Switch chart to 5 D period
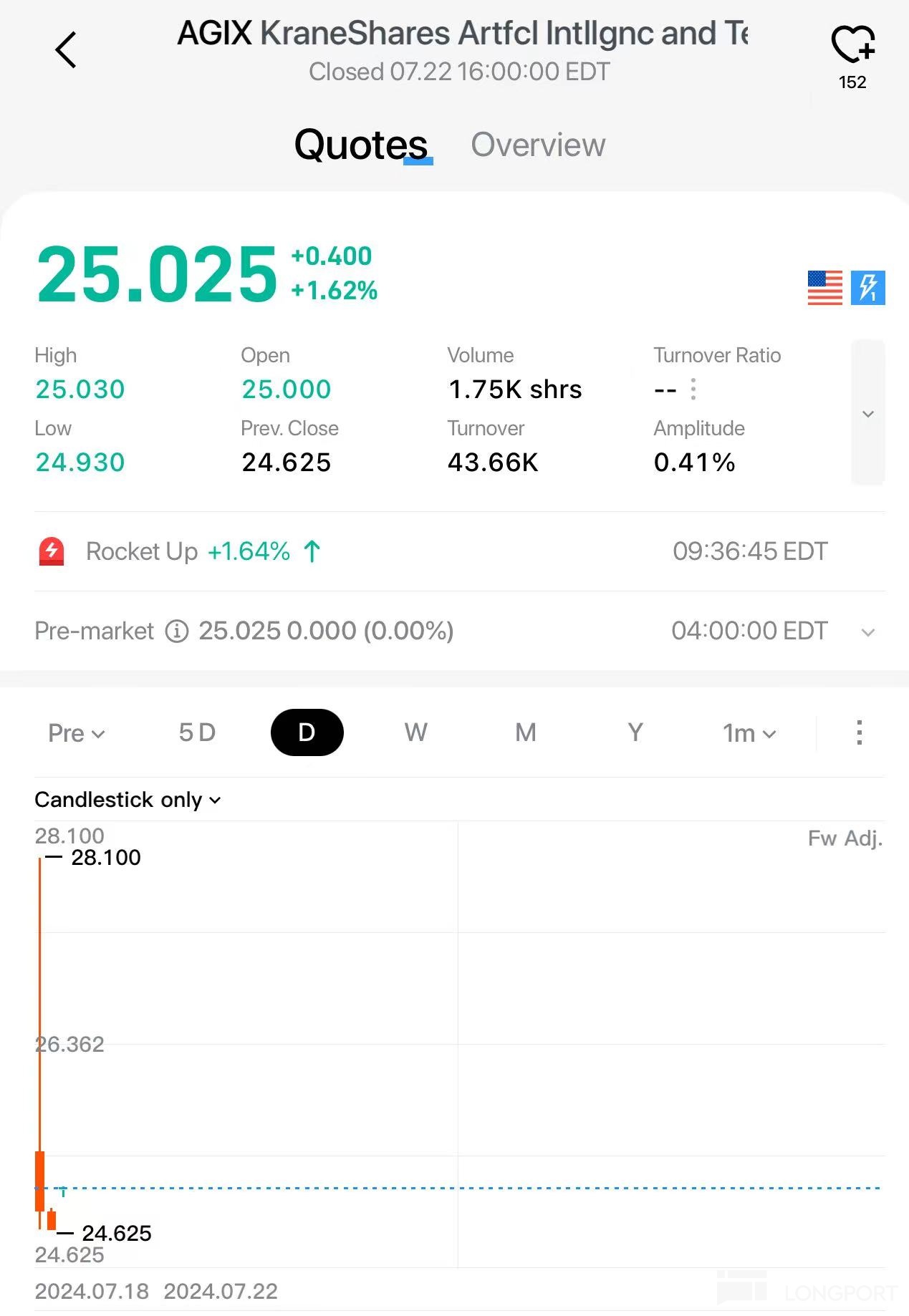 coord(197,732)
